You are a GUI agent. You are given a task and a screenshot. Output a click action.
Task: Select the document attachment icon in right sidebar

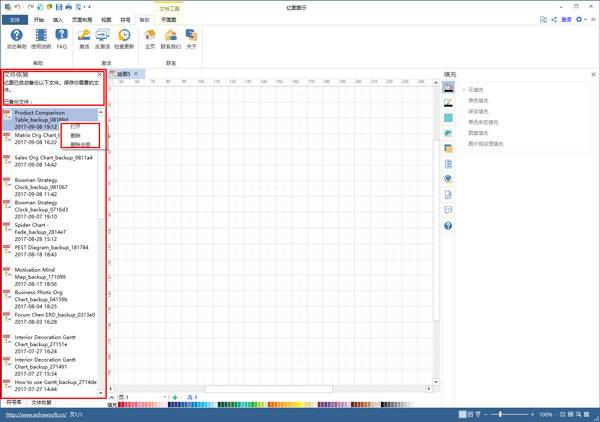(x=448, y=195)
